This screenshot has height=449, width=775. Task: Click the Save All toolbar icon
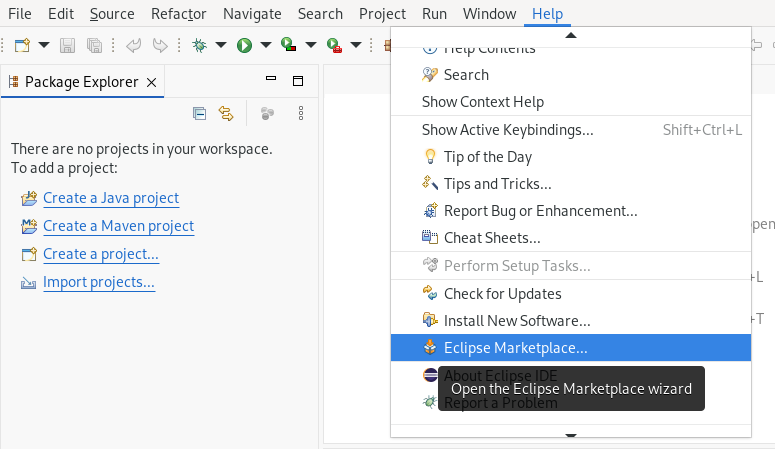pyautogui.click(x=94, y=45)
